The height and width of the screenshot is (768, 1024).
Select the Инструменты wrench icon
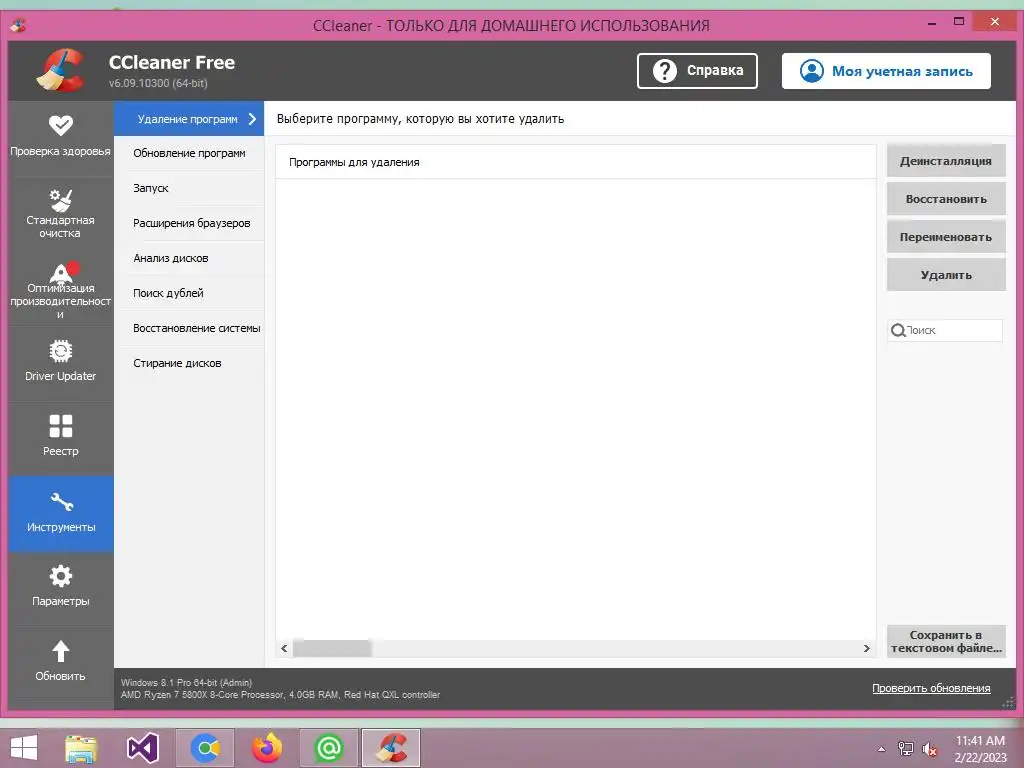click(61, 502)
